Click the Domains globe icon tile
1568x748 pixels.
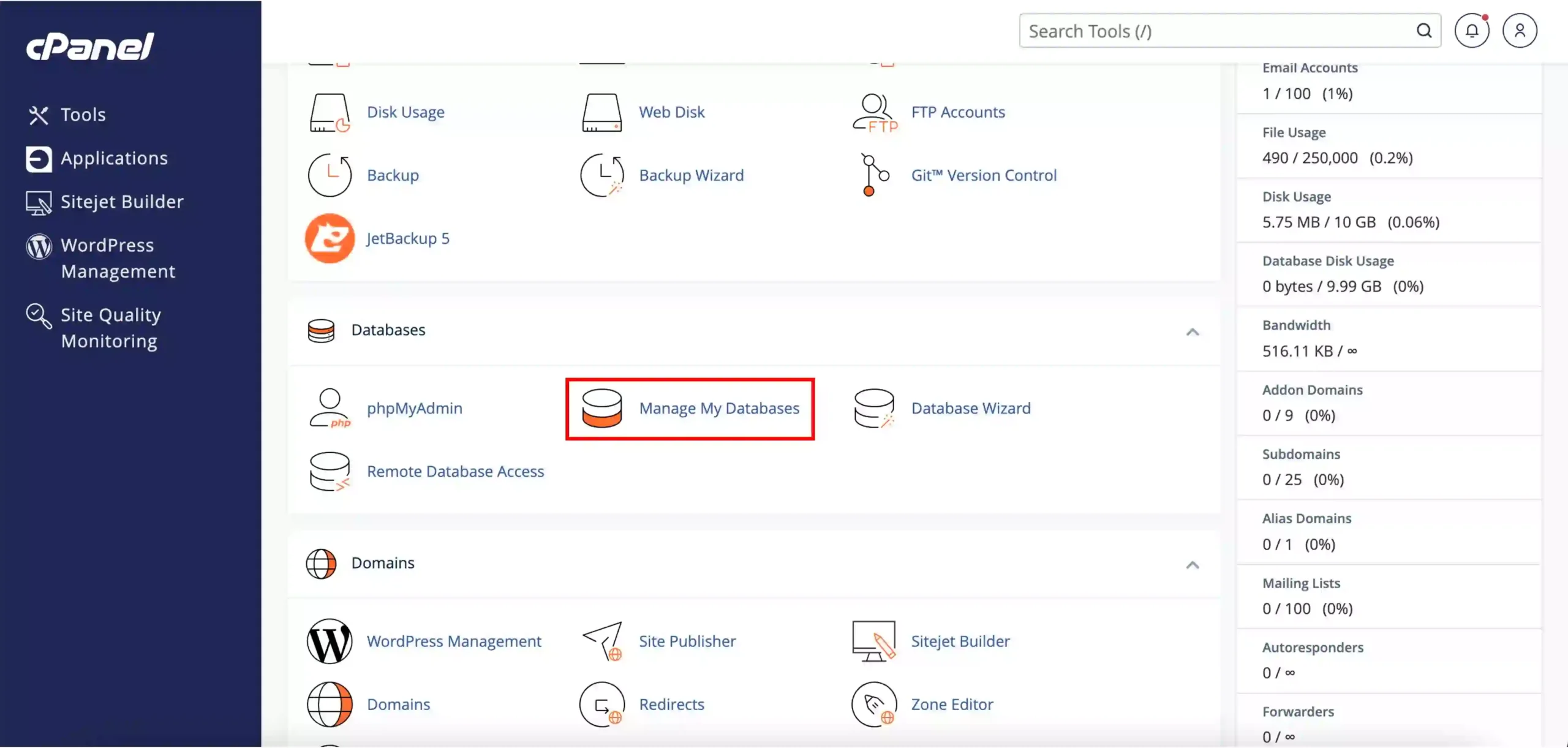click(x=330, y=705)
